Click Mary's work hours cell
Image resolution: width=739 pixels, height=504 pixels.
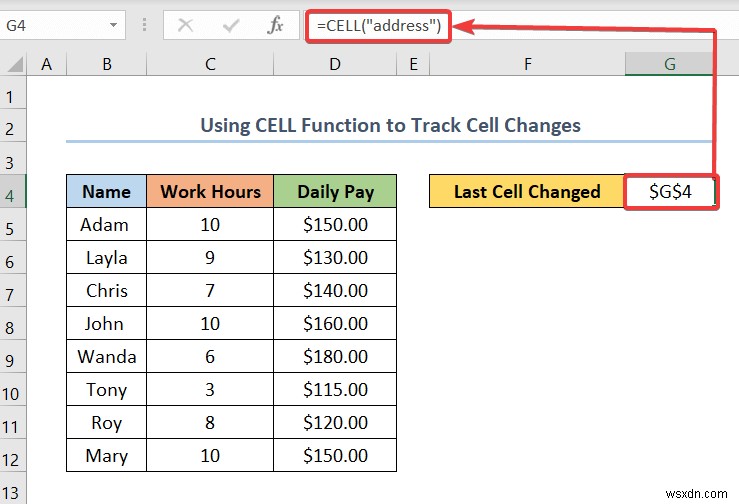(210, 455)
